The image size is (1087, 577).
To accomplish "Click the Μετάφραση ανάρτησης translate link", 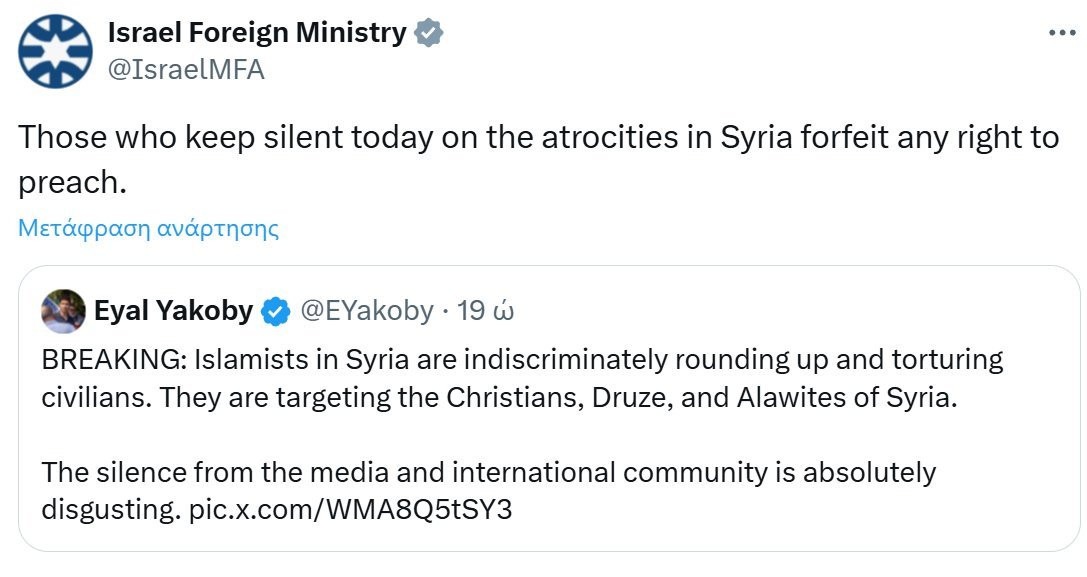I will click(148, 228).
